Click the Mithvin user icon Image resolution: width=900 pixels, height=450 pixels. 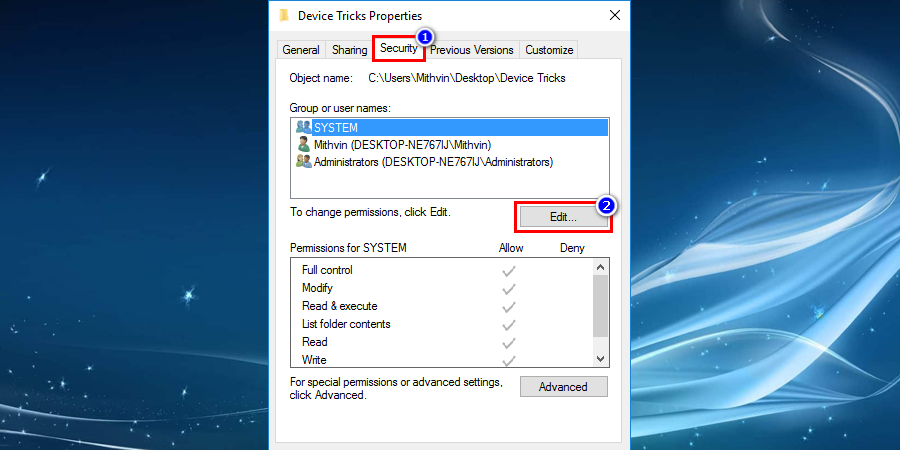tap(303, 145)
